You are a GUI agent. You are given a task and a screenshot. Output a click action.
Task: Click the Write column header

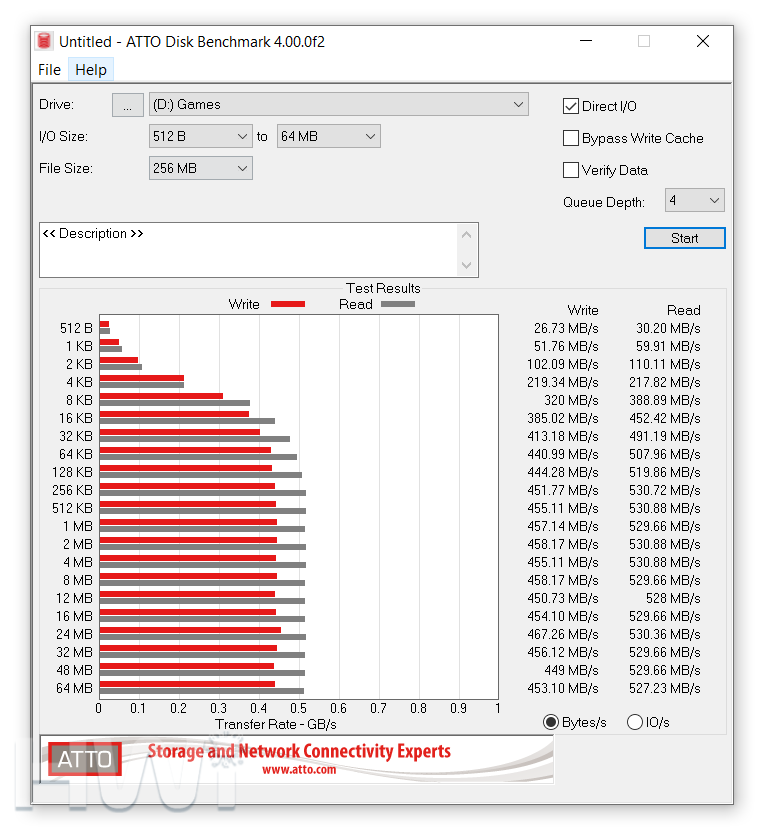click(x=583, y=310)
